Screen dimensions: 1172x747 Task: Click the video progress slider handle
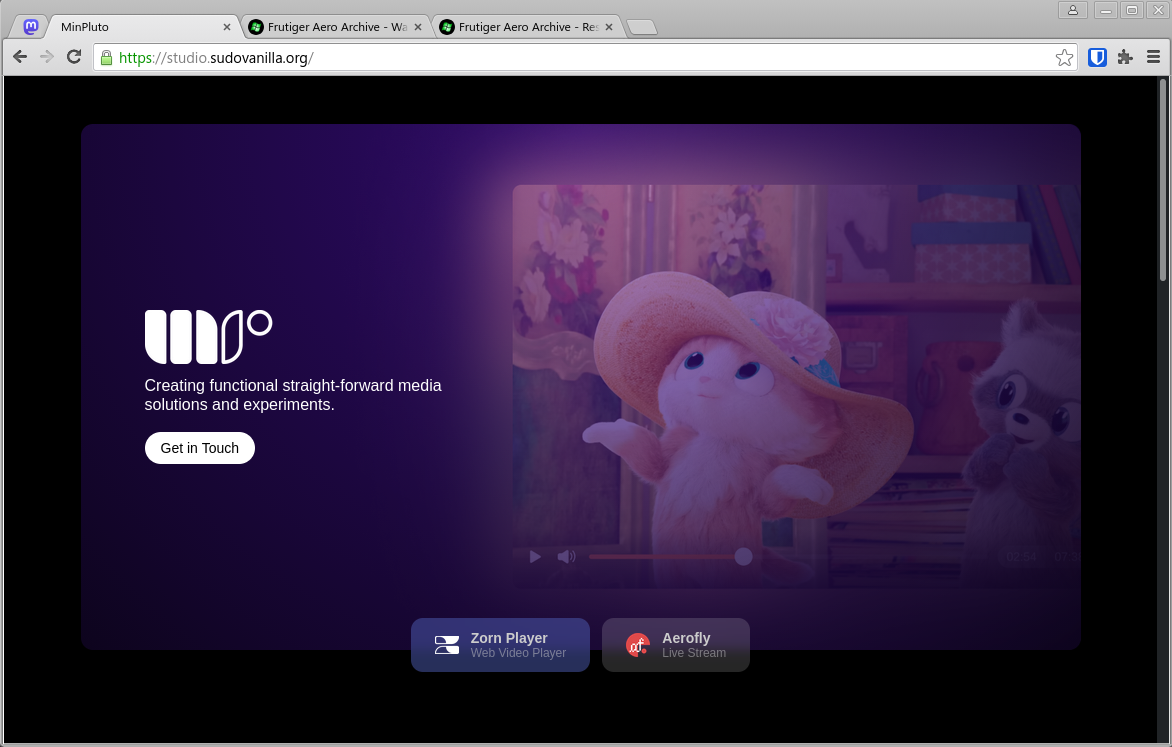(743, 556)
